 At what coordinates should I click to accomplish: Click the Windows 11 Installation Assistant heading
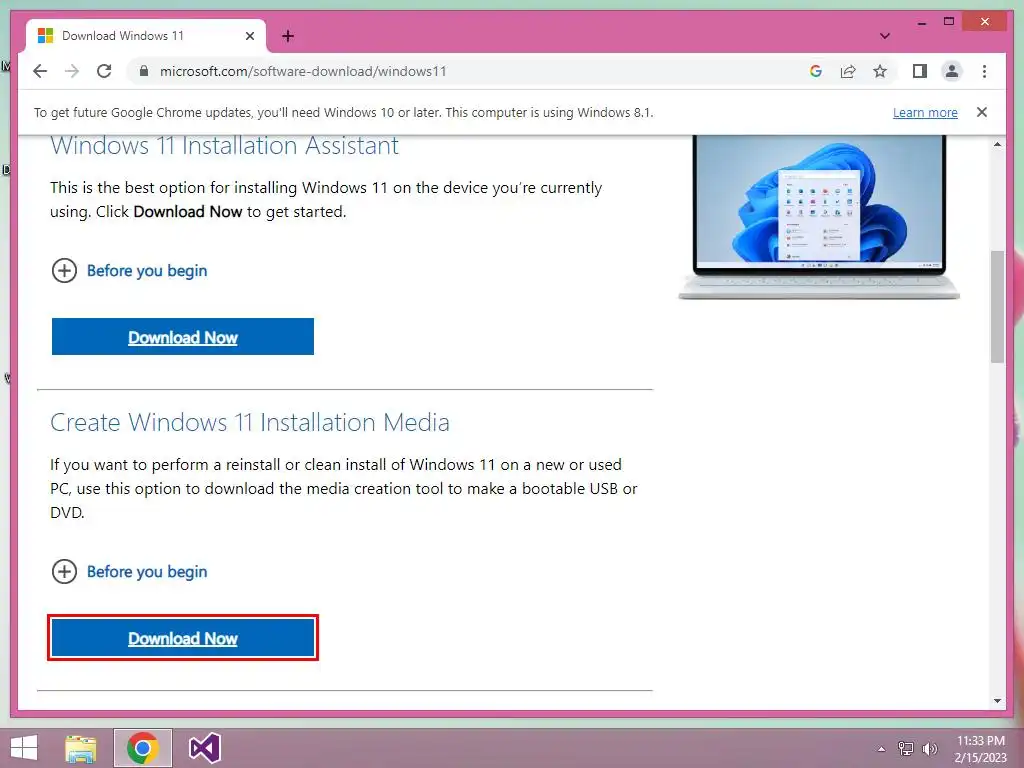[x=224, y=146]
